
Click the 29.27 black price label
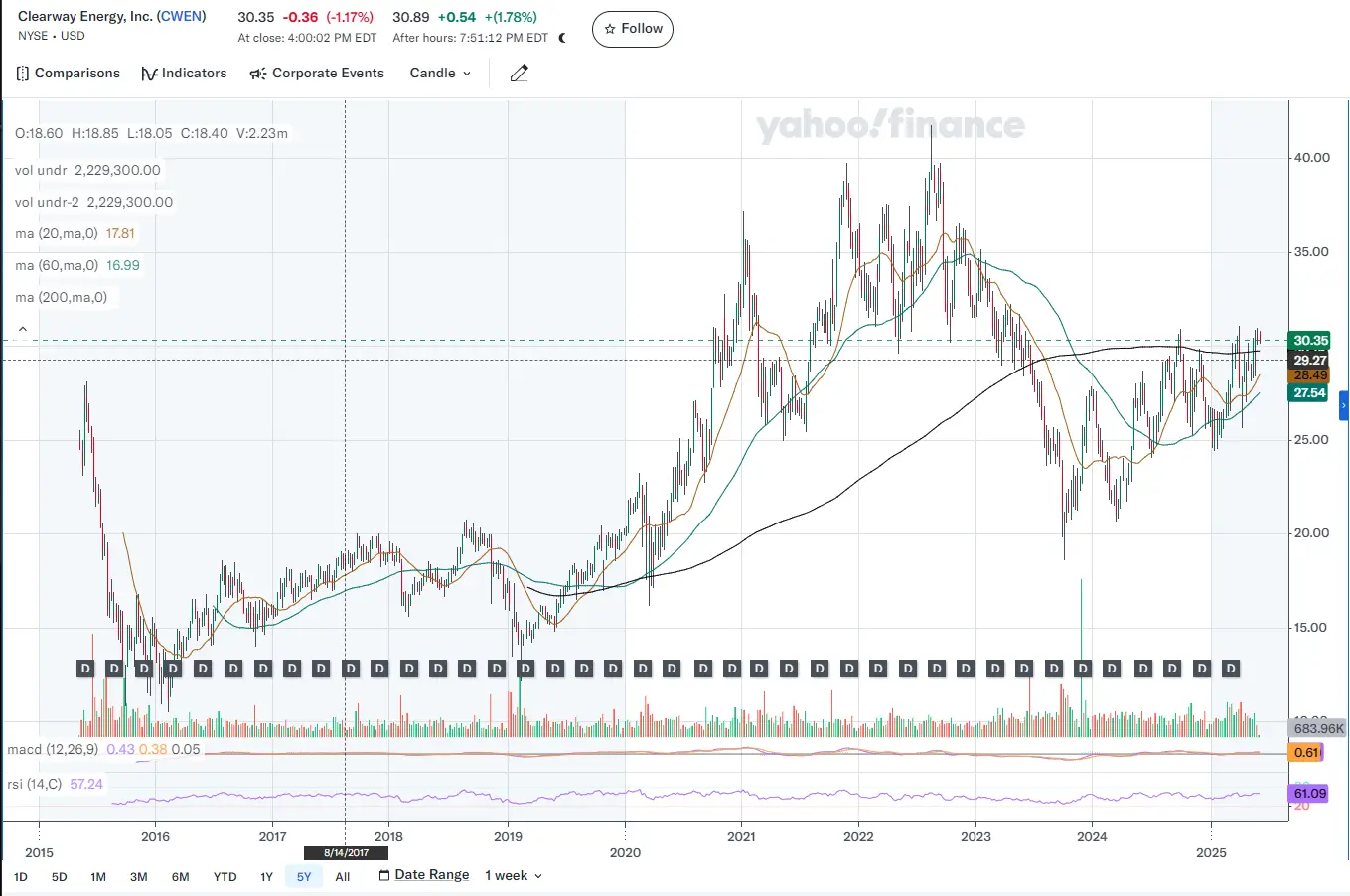click(1309, 360)
